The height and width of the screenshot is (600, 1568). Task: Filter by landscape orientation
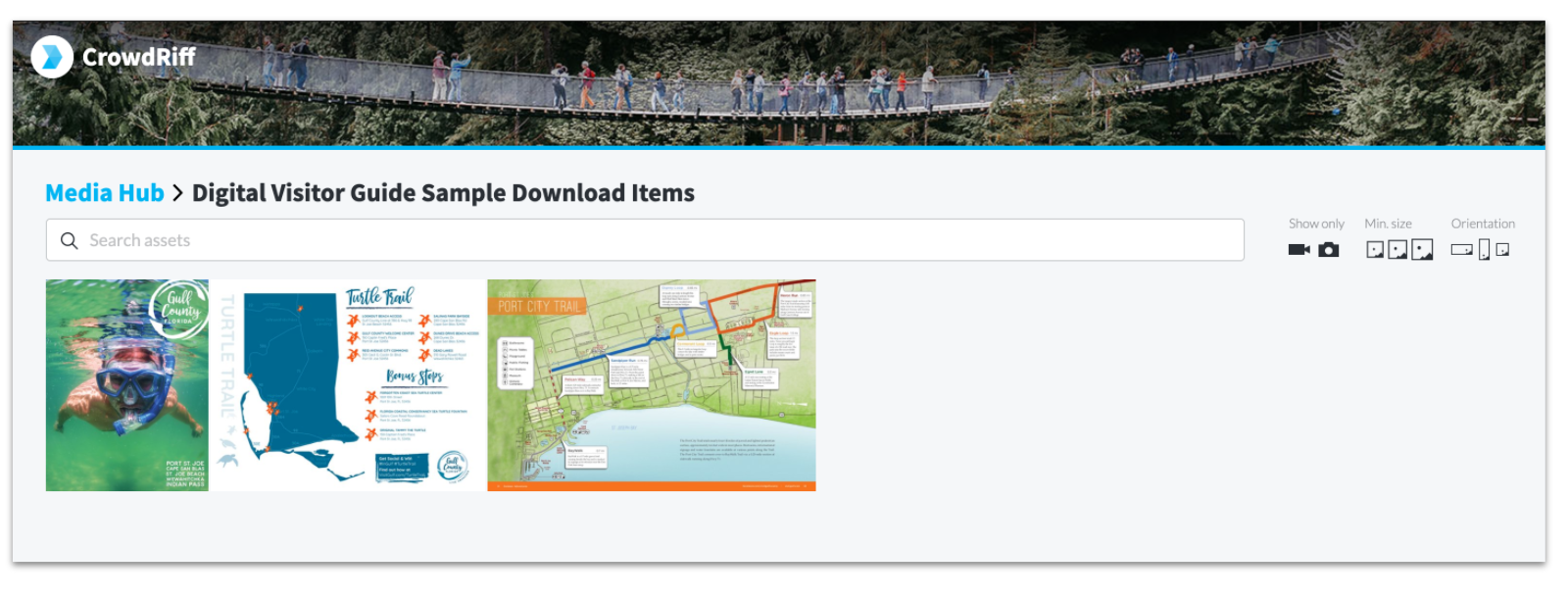pyautogui.click(x=1462, y=250)
